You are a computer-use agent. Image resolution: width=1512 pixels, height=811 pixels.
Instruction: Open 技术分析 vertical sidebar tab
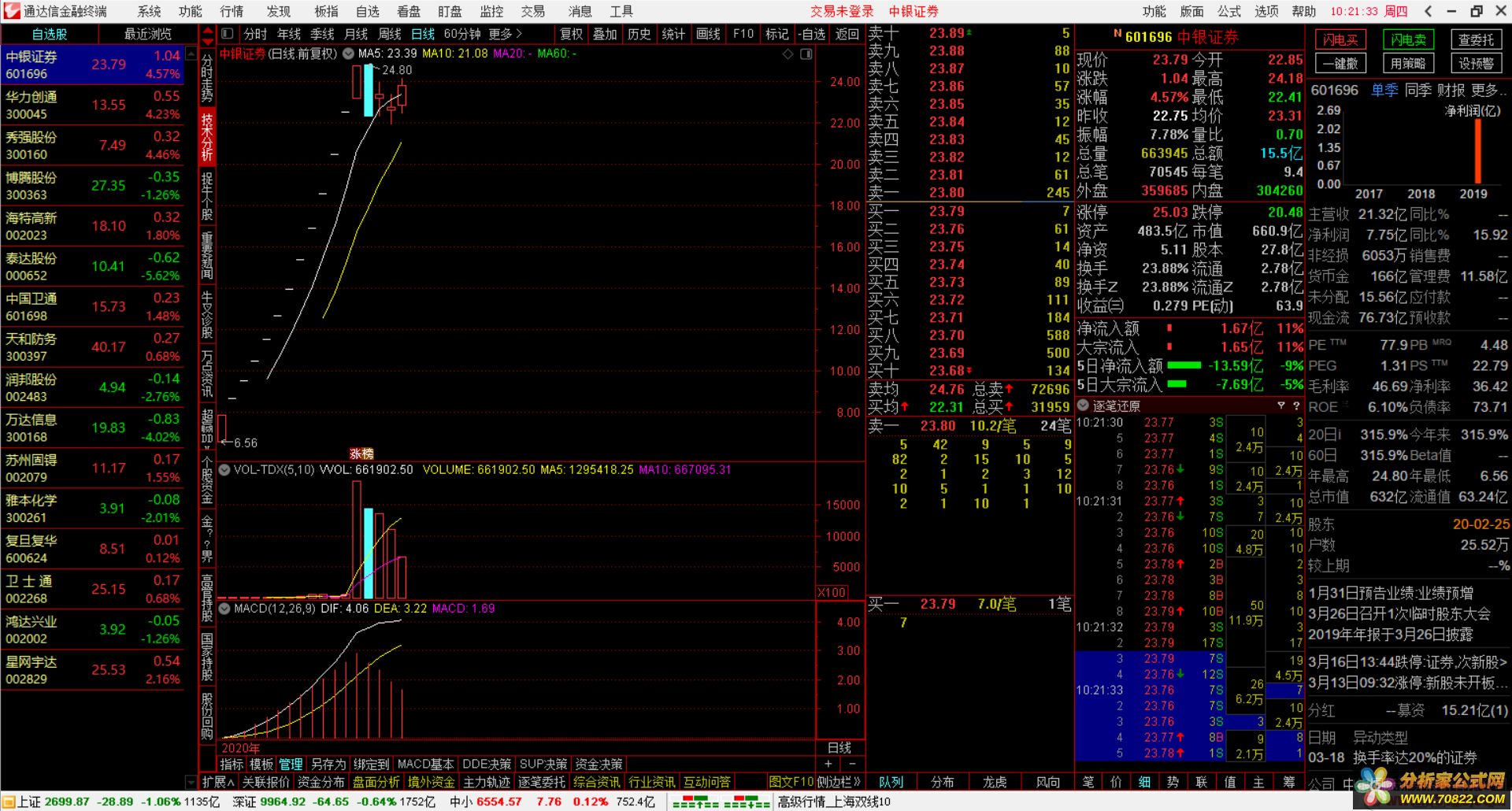pyautogui.click(x=207, y=138)
